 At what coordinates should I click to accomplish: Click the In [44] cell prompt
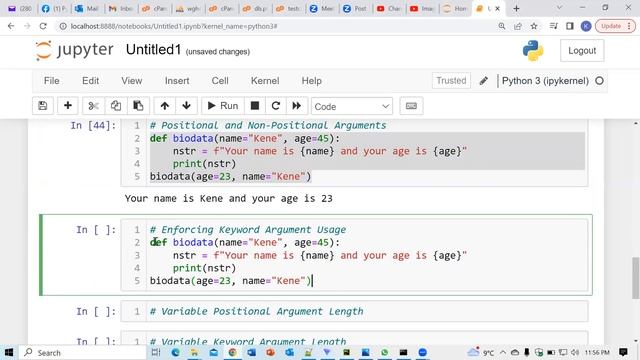click(93, 126)
